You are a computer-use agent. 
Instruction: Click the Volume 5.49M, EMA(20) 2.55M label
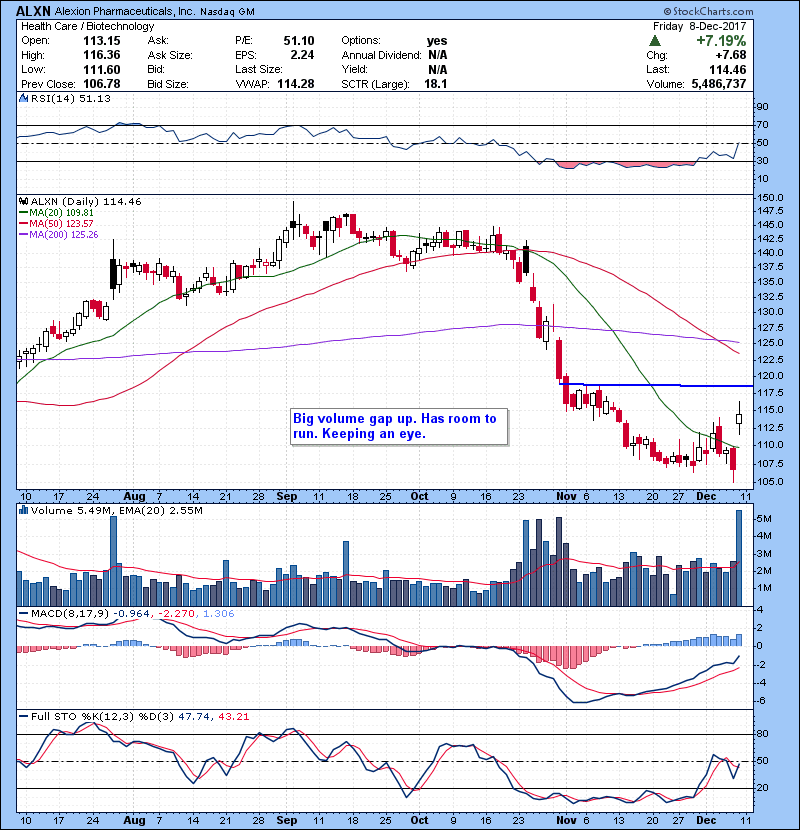point(116,511)
